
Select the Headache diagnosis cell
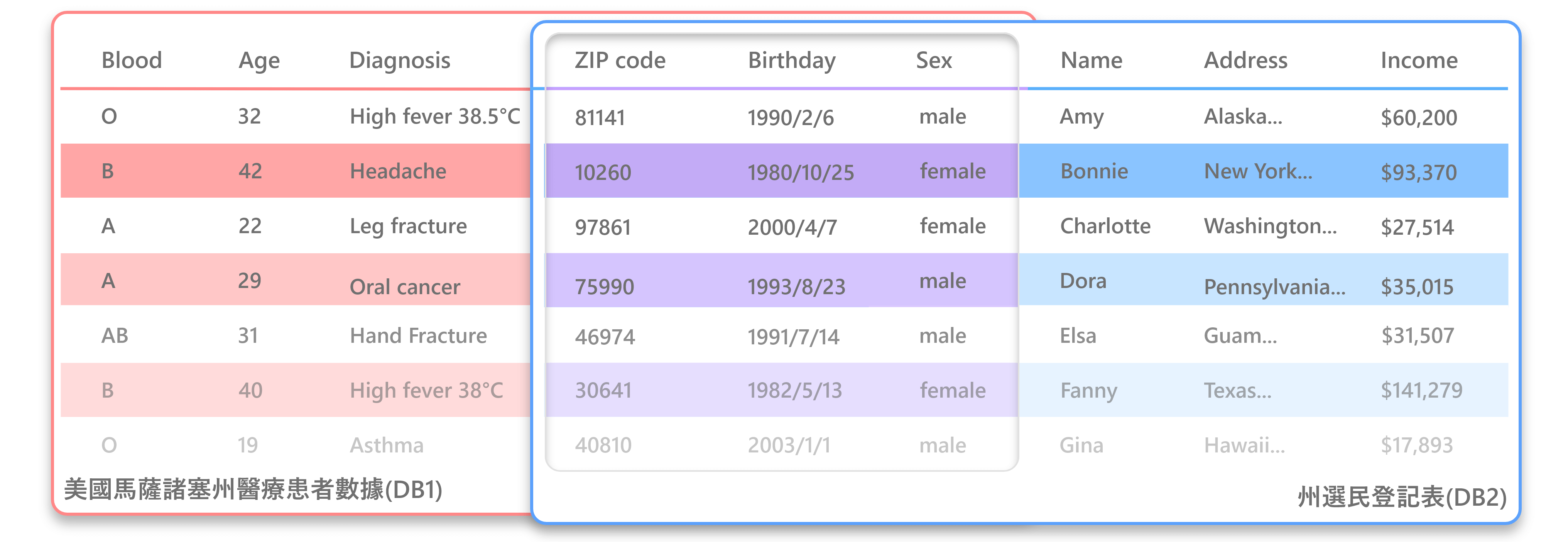398,171
